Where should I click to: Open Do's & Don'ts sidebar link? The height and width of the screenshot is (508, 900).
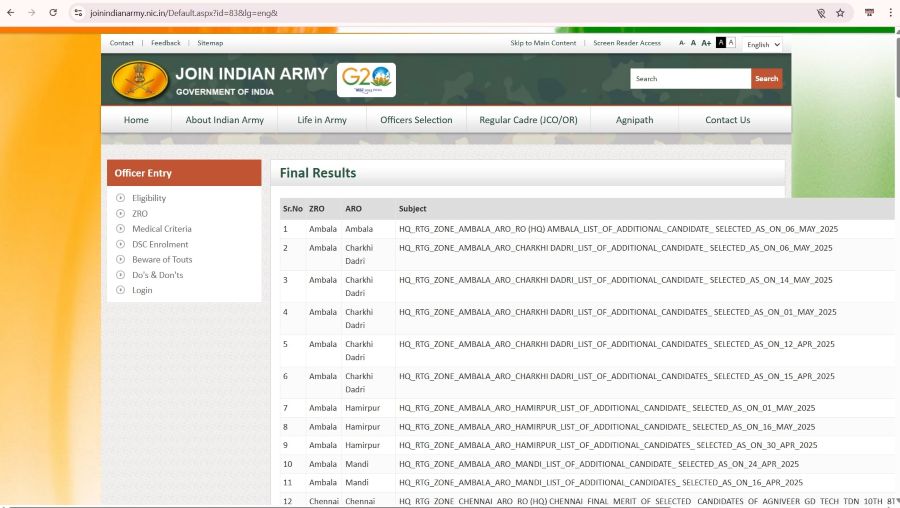click(158, 275)
